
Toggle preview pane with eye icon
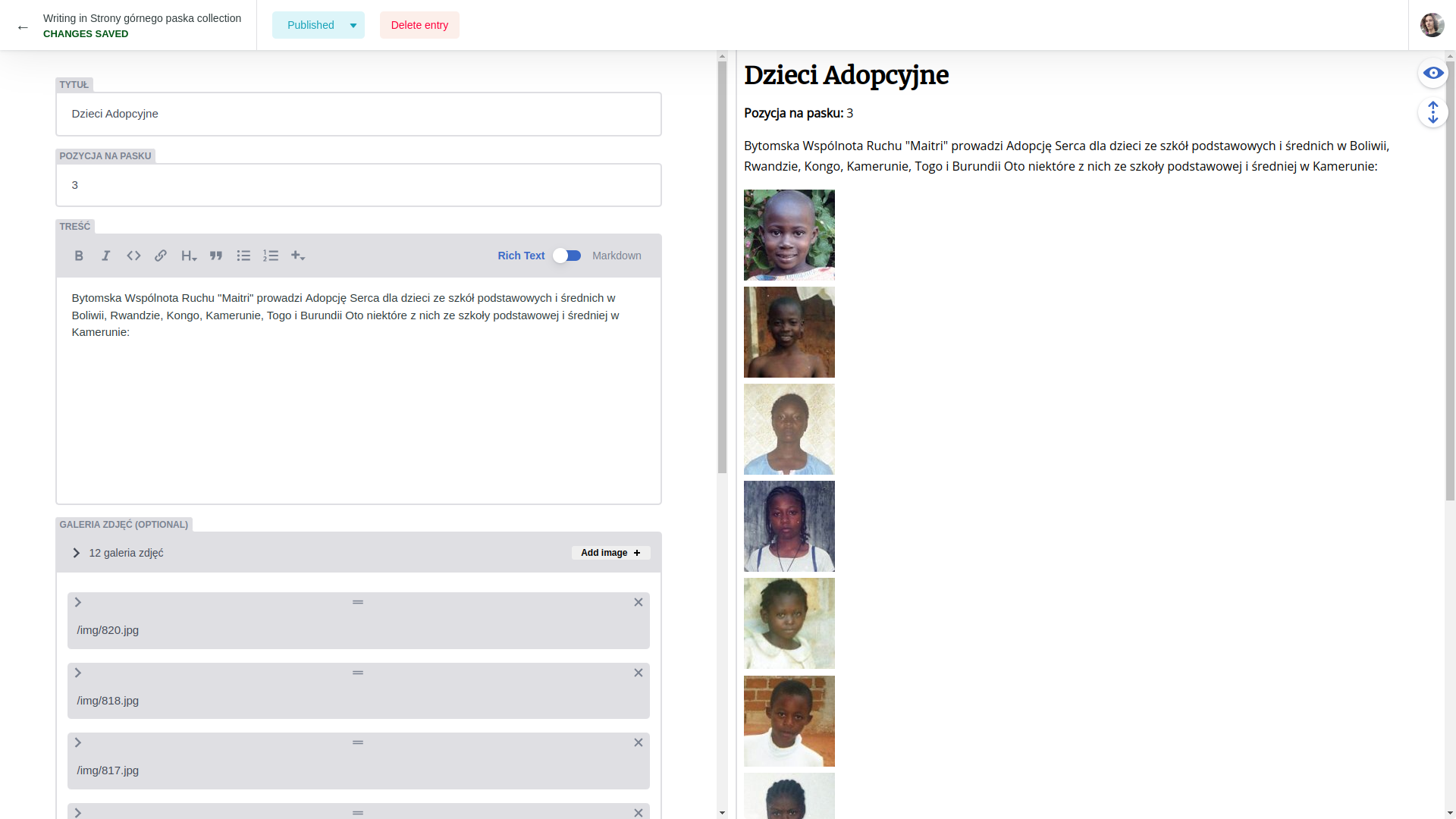[1432, 73]
